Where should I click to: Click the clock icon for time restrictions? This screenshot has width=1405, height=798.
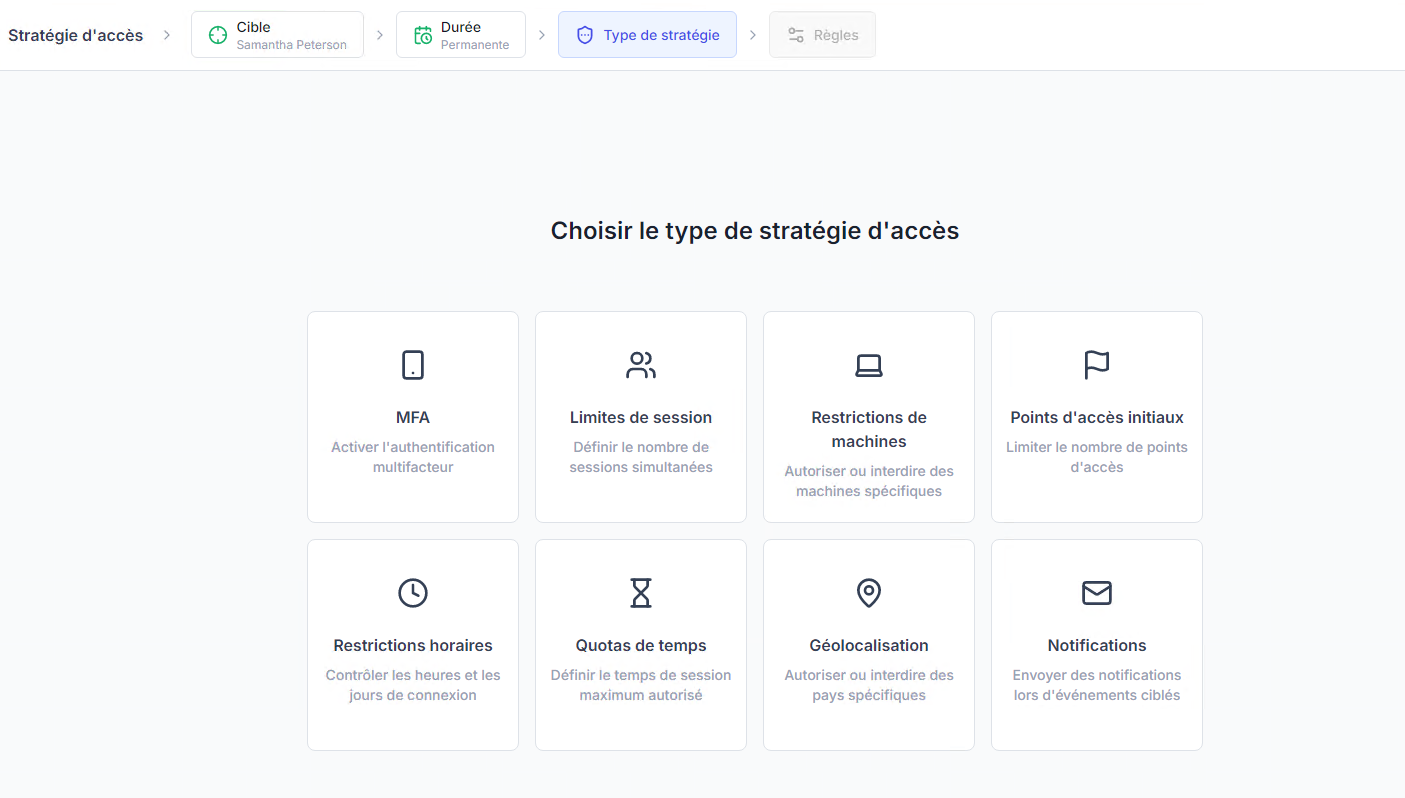coord(413,593)
